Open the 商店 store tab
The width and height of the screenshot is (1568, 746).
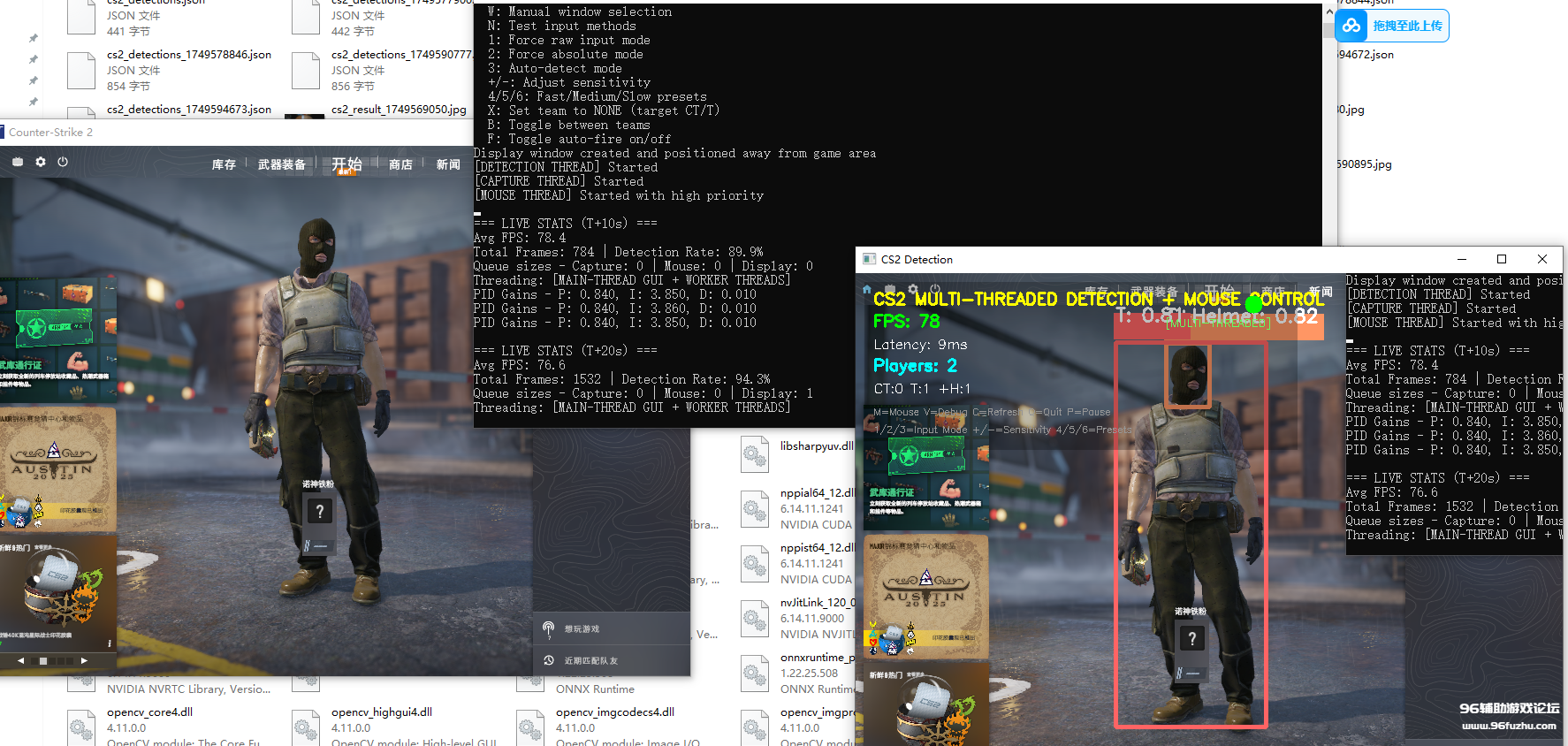tap(400, 164)
